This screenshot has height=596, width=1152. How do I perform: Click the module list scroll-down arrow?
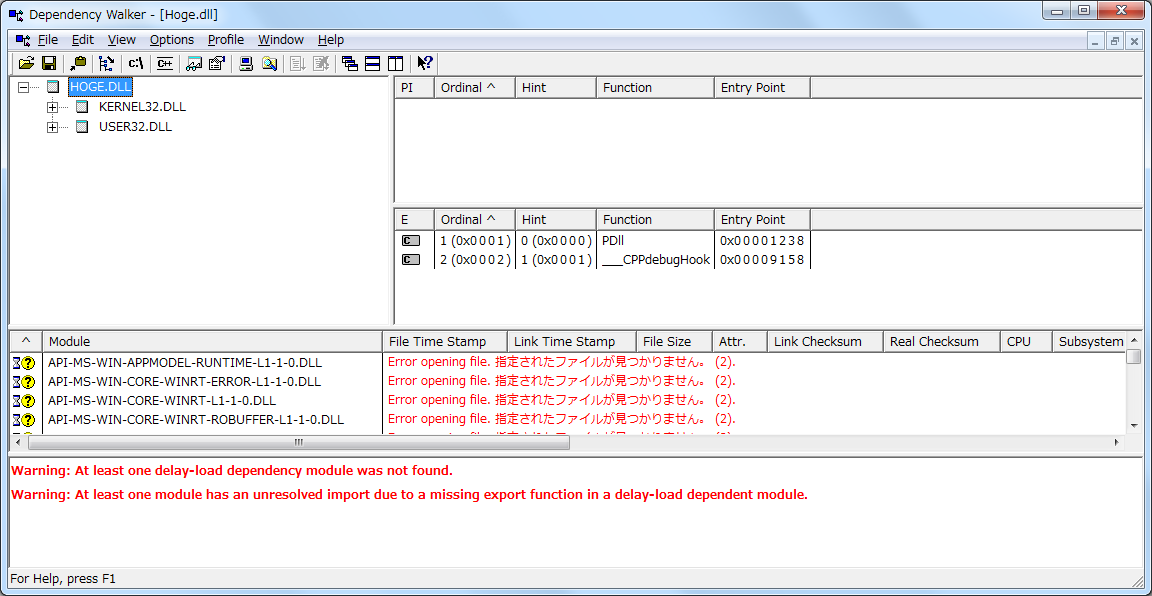point(1134,426)
